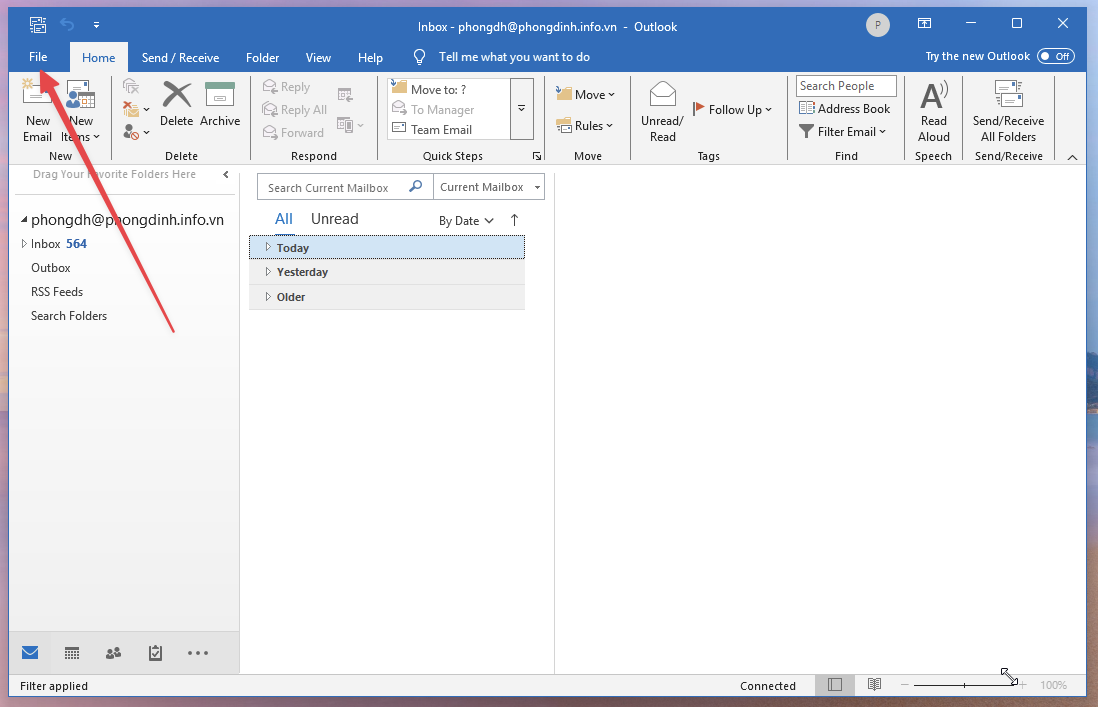Screen dimensions: 1098x707
Task: Select the Home ribbon tab
Action: (99, 58)
